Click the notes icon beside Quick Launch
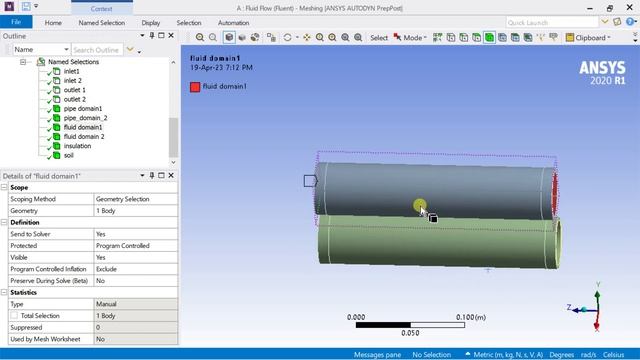The height and width of the screenshot is (360, 640). tap(617, 22)
